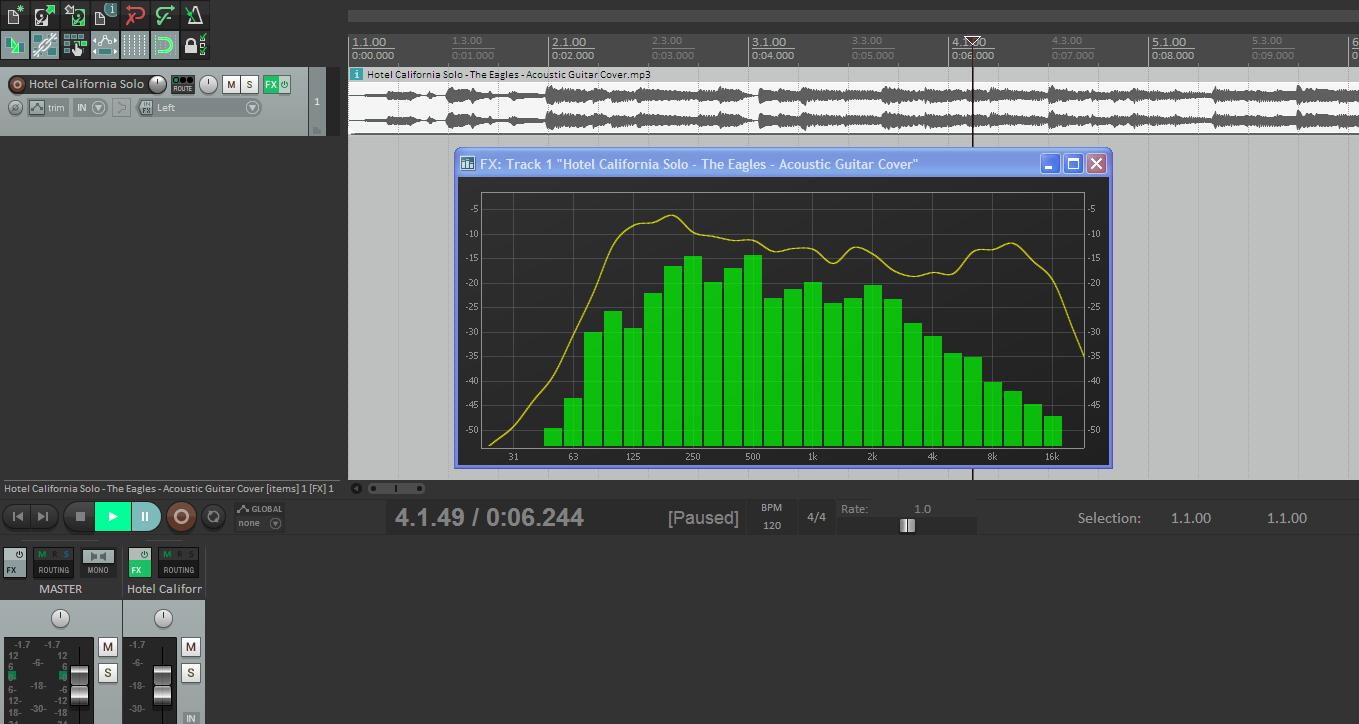1359x724 pixels.
Task: Mute the Hotel California Solo track
Action: pyautogui.click(x=231, y=85)
